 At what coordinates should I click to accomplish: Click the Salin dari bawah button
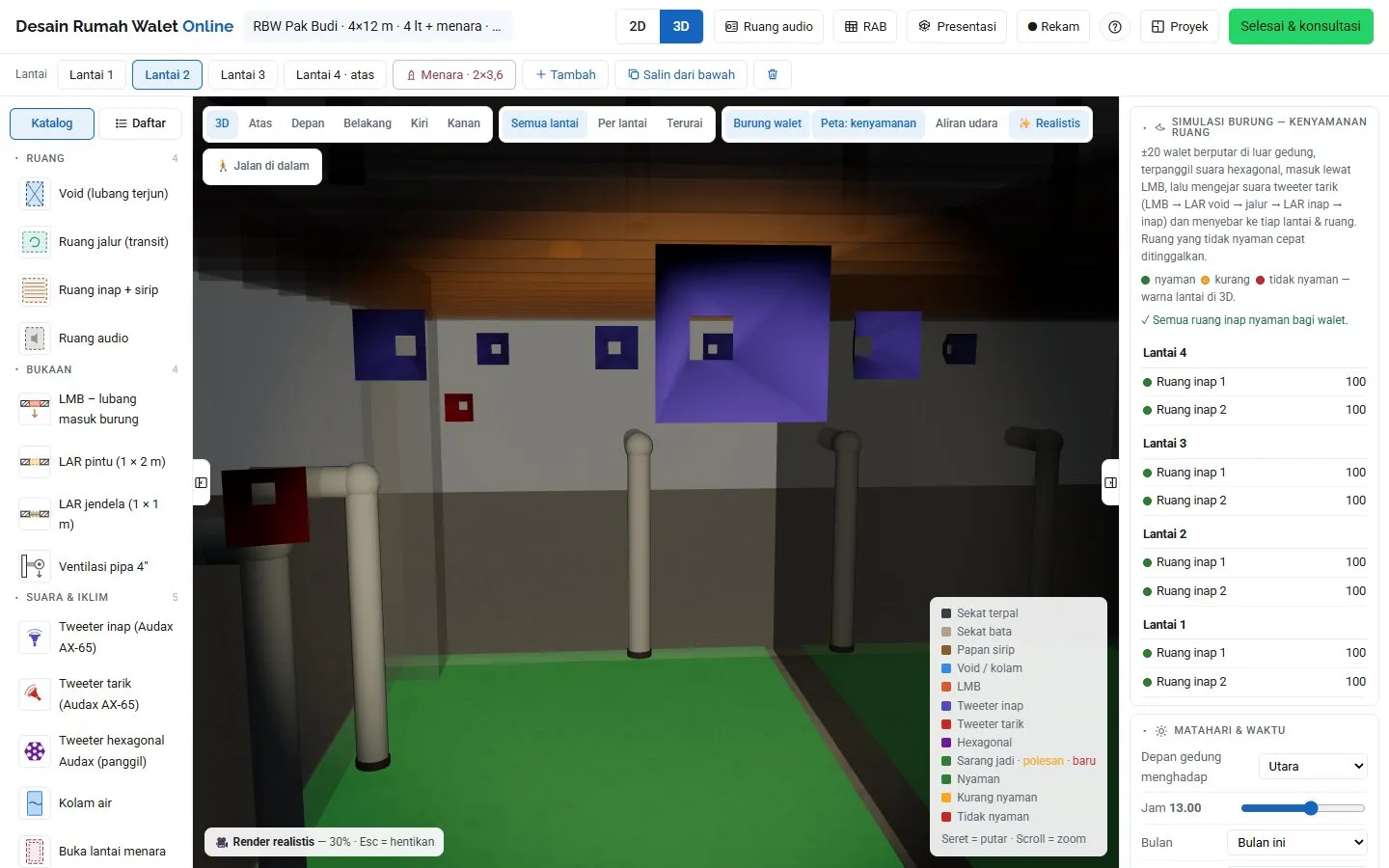681,74
